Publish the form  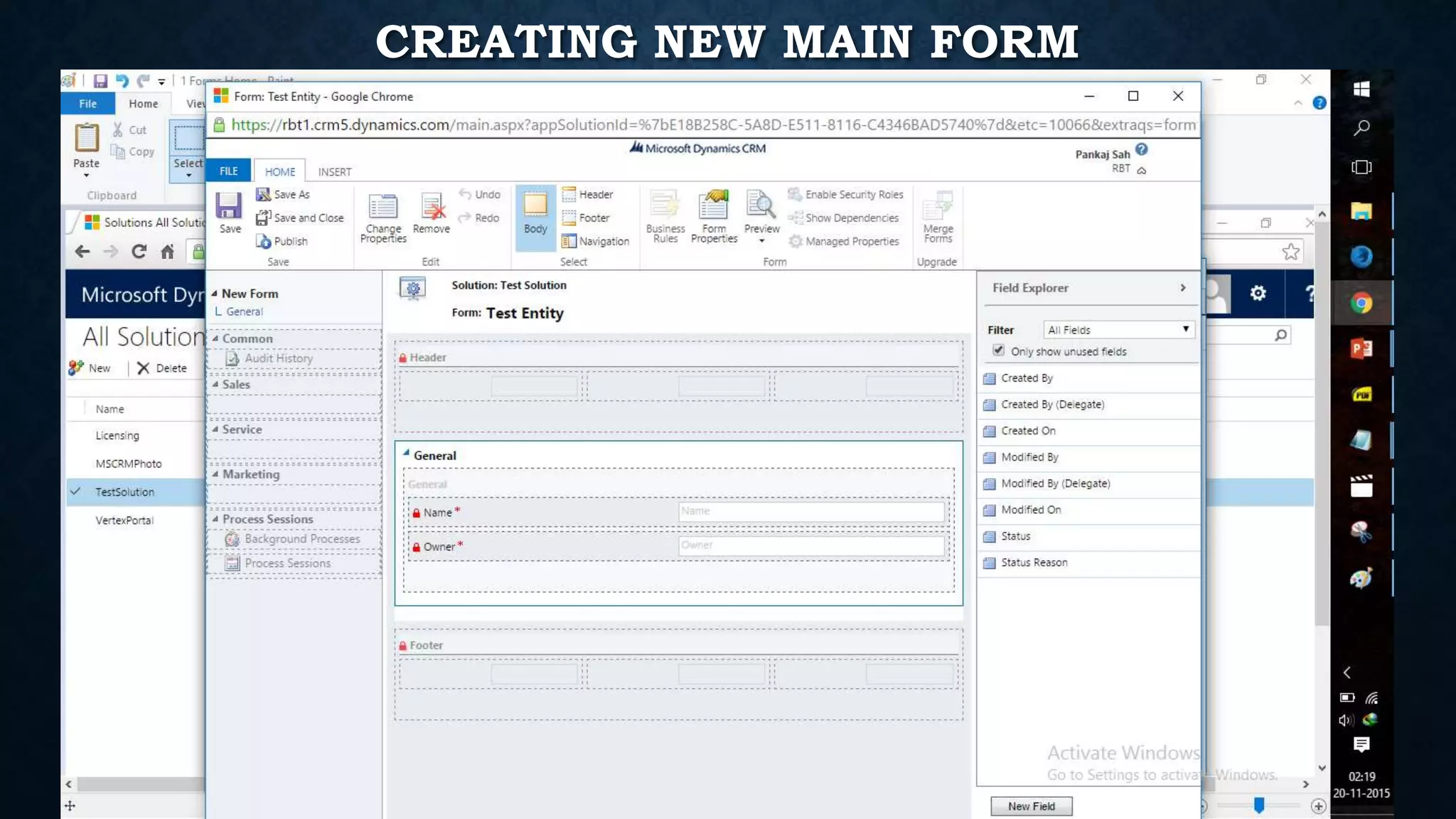click(282, 241)
